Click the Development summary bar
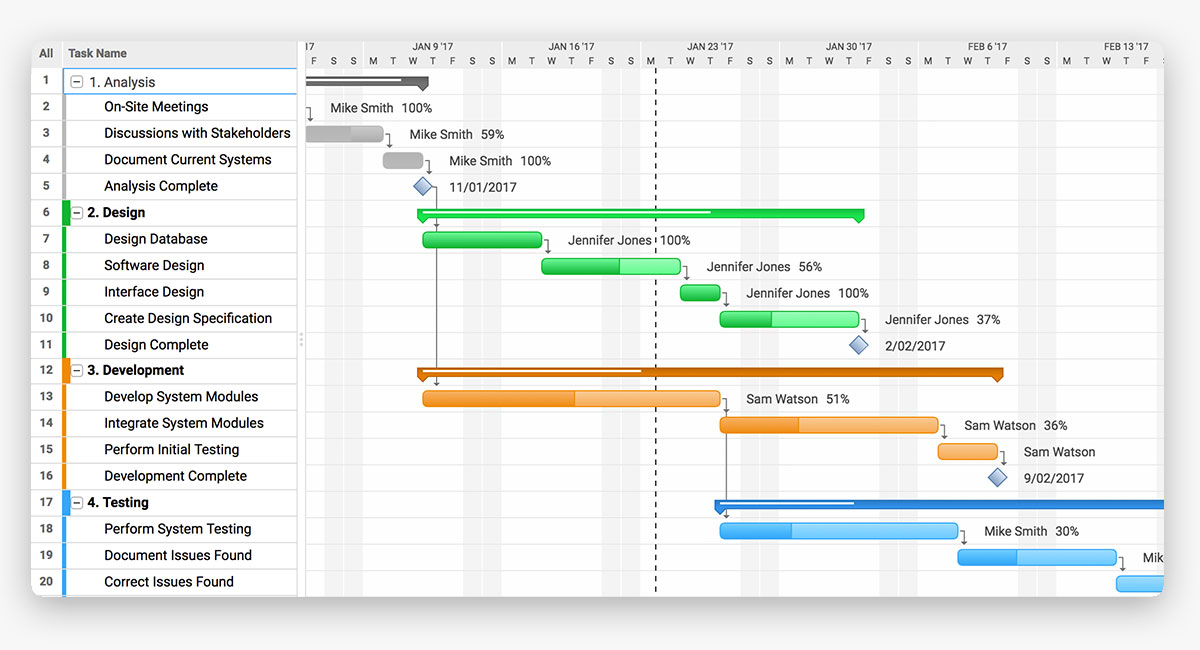 (710, 372)
